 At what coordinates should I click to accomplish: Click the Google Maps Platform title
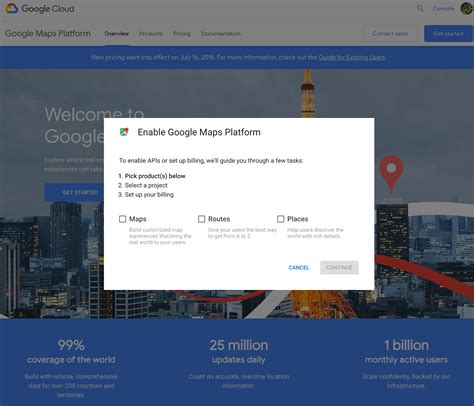48,34
